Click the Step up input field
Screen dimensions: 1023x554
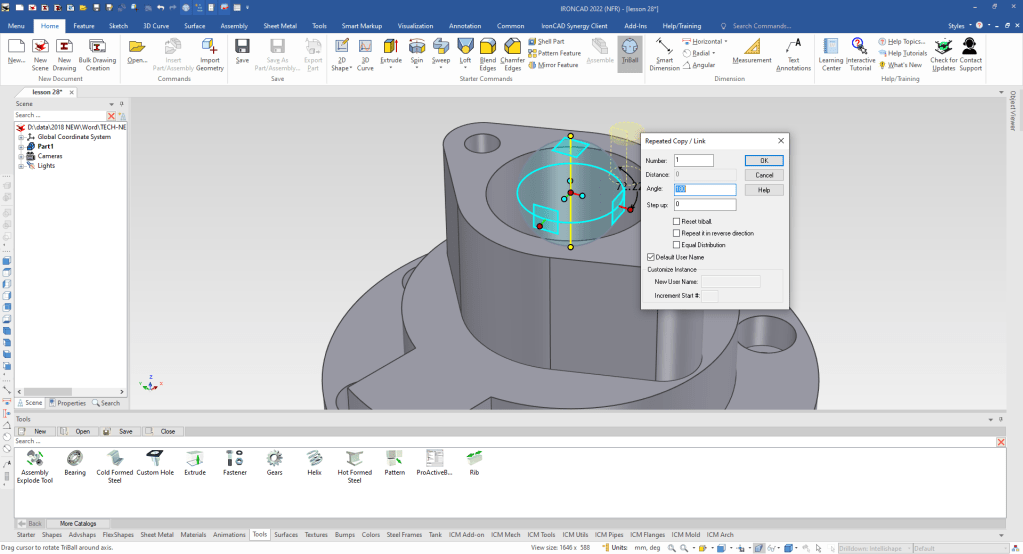tap(705, 205)
